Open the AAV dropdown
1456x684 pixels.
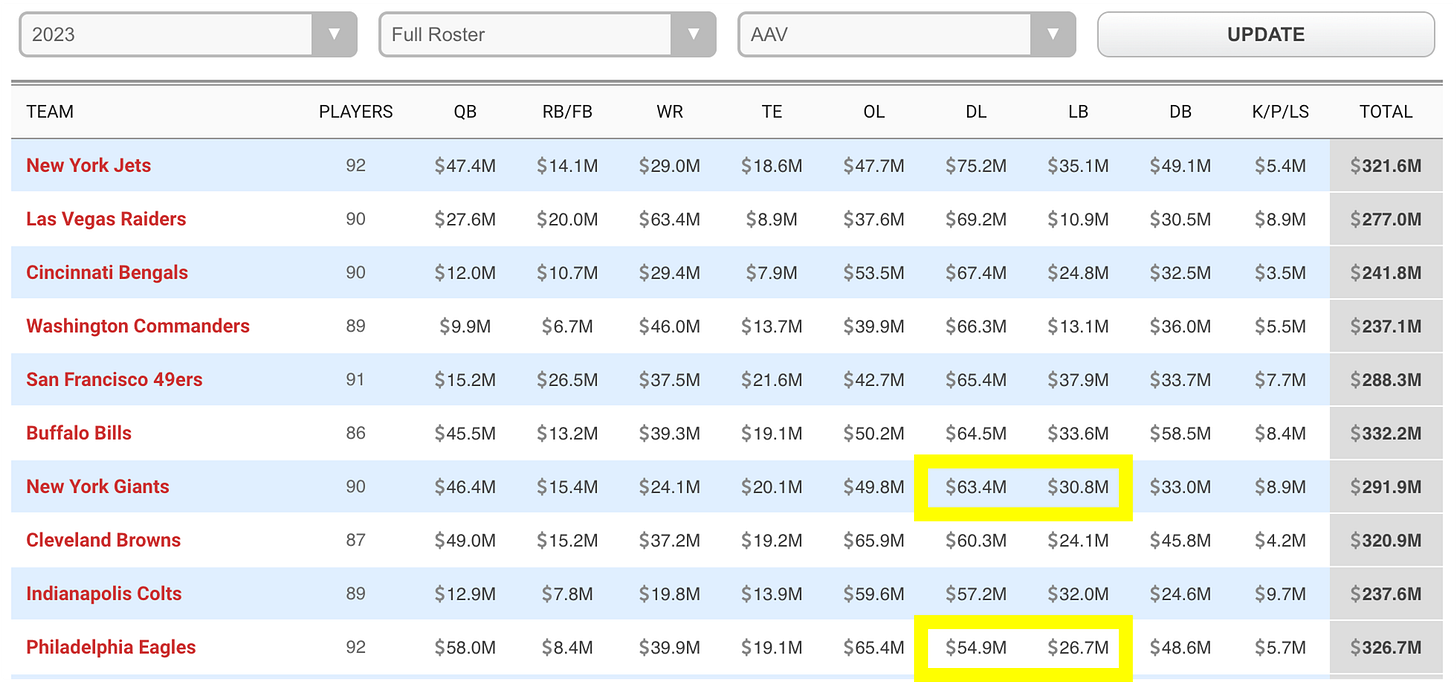pos(906,34)
